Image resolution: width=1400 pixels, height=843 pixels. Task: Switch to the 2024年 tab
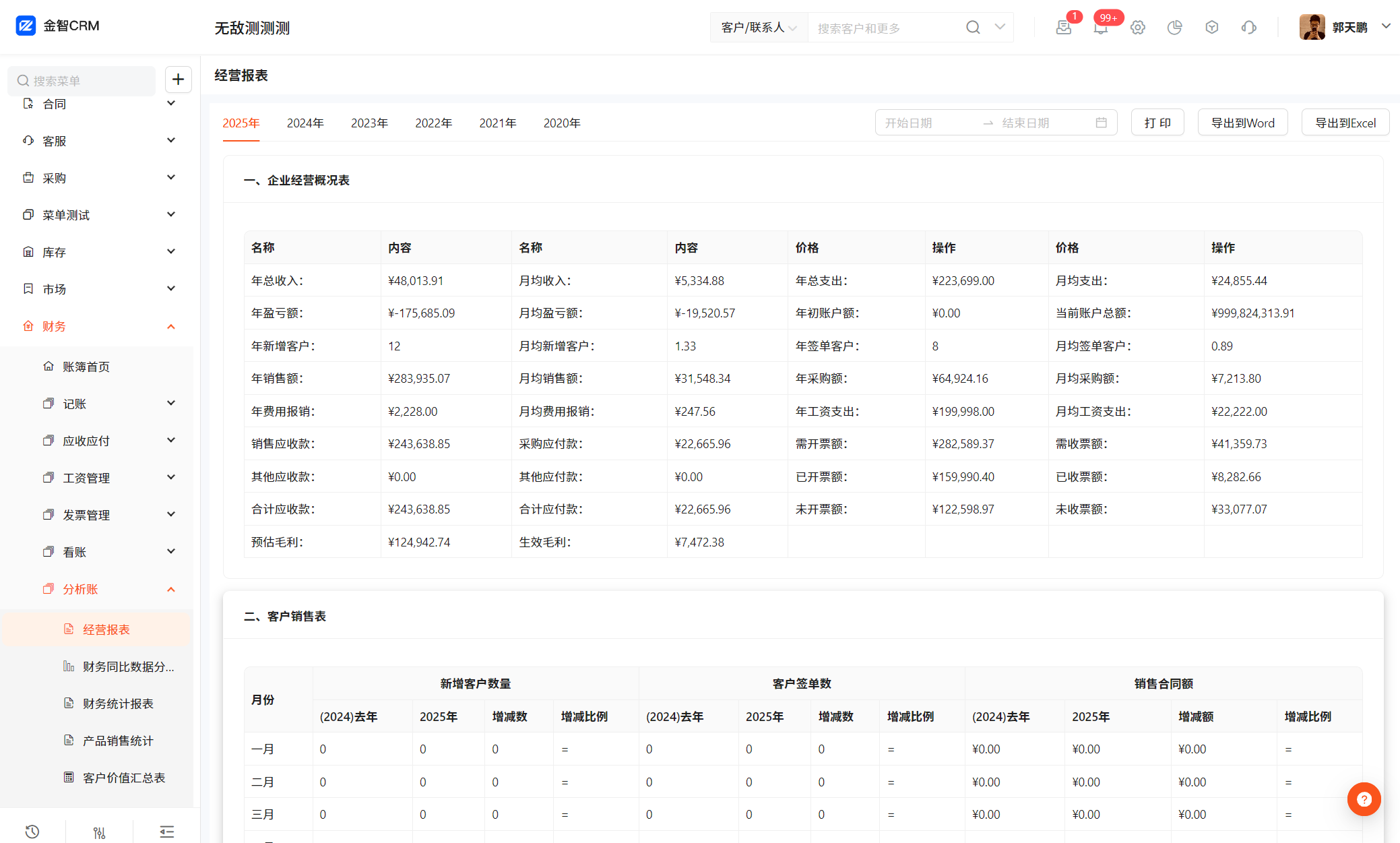(305, 123)
